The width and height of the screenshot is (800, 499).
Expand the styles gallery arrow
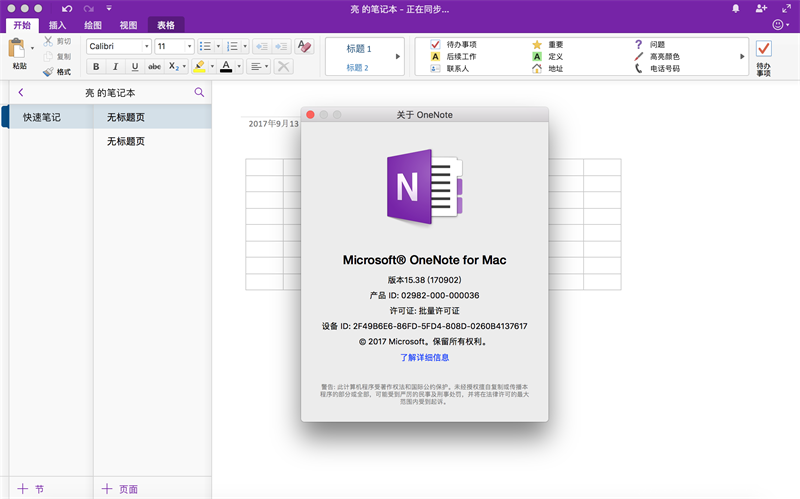[398, 57]
